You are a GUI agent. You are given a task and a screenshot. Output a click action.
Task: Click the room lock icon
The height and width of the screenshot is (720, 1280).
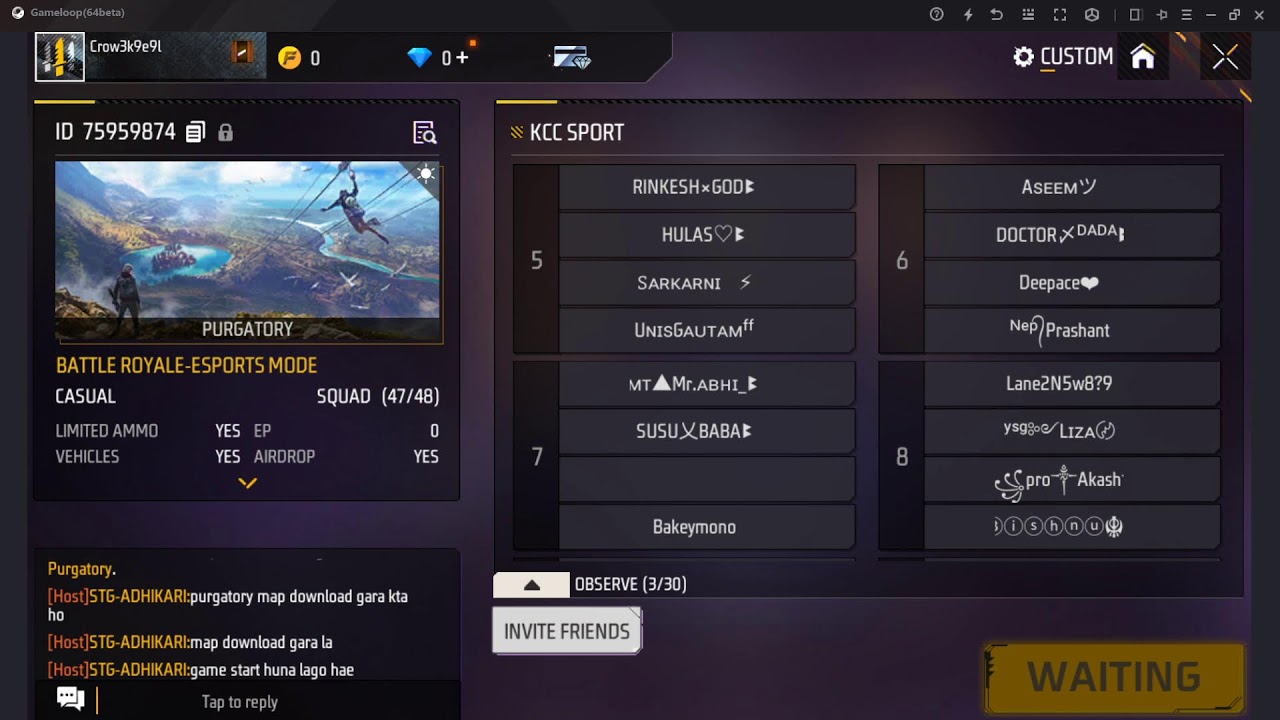click(x=225, y=132)
